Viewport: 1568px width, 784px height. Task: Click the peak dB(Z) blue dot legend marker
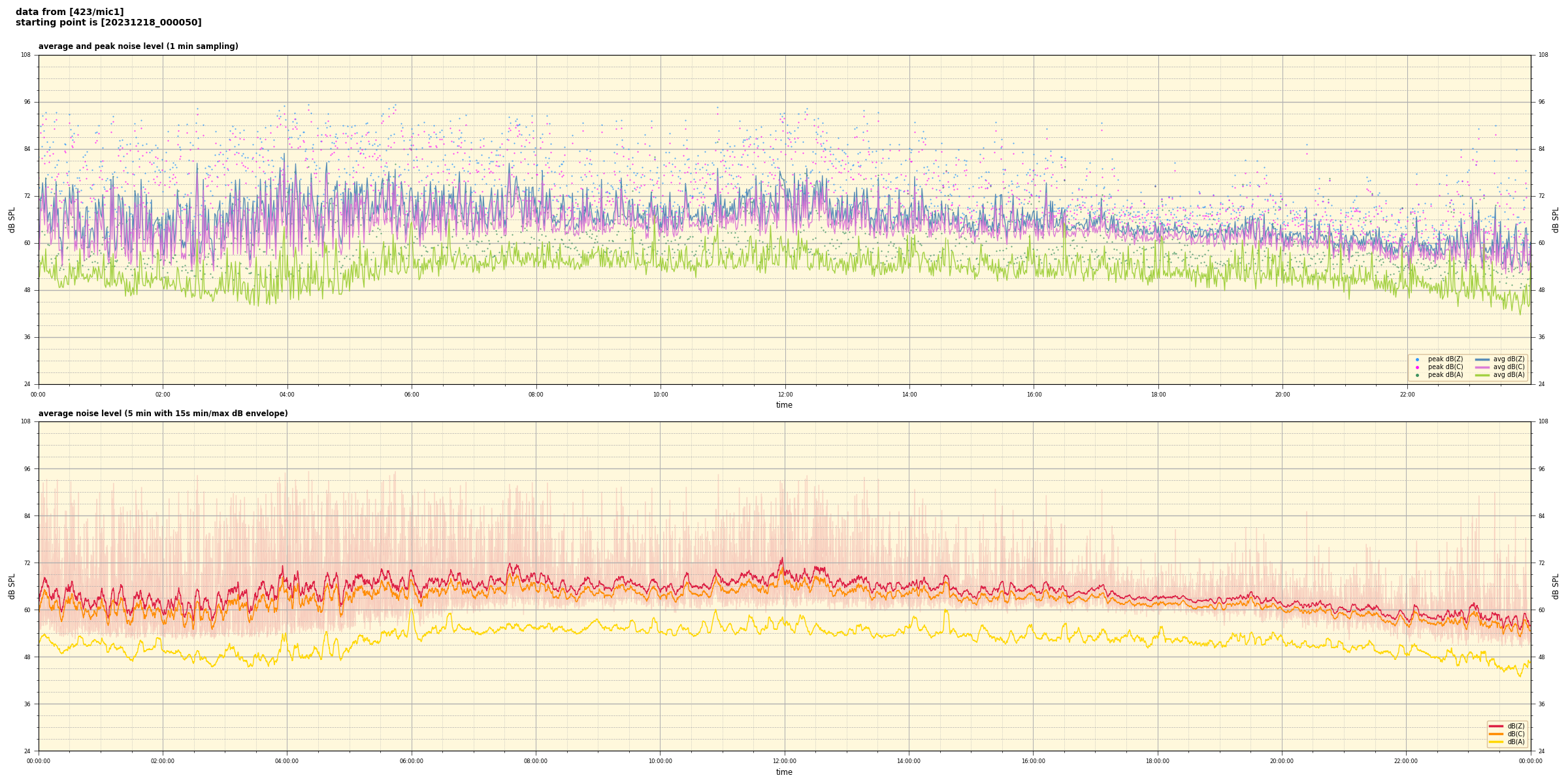[x=1417, y=359]
